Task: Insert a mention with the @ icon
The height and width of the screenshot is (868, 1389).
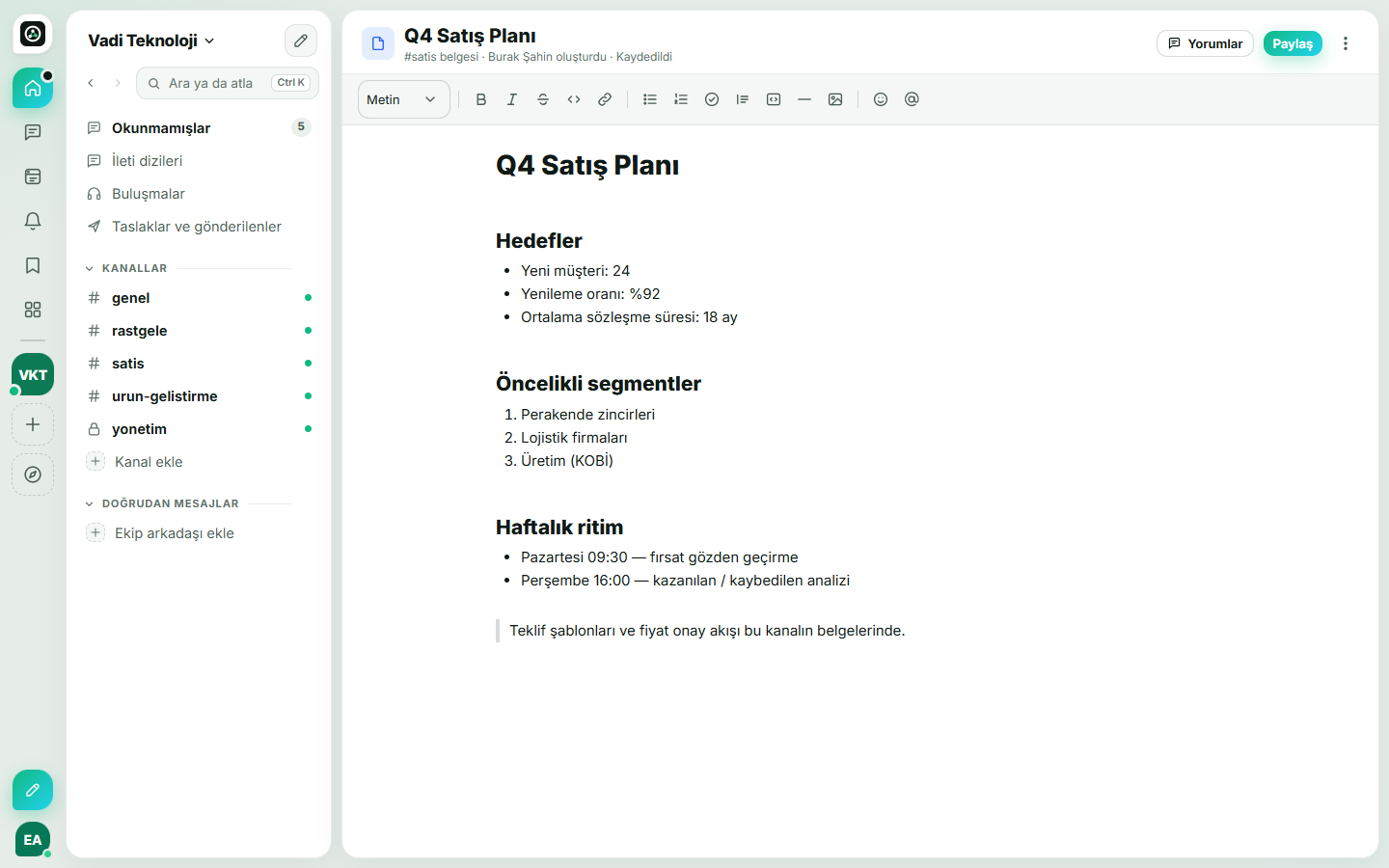Action: pos(912,99)
